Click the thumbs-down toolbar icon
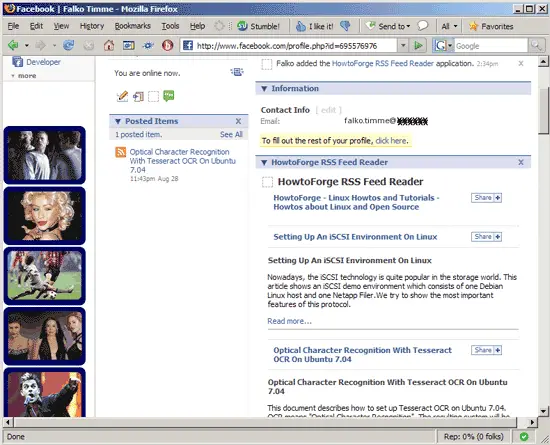This screenshot has height=445, width=550. tap(345, 26)
